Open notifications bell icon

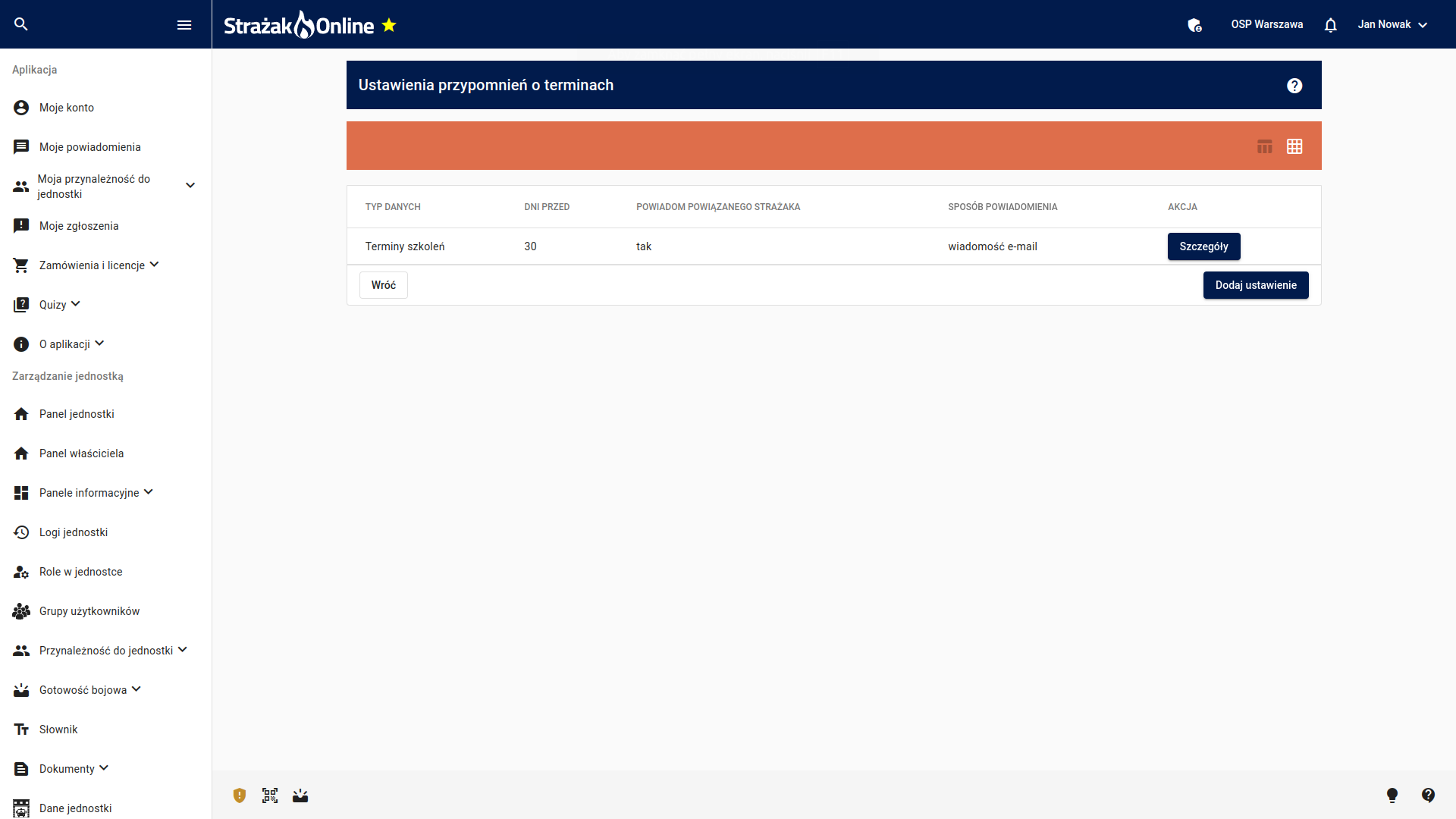(1330, 25)
